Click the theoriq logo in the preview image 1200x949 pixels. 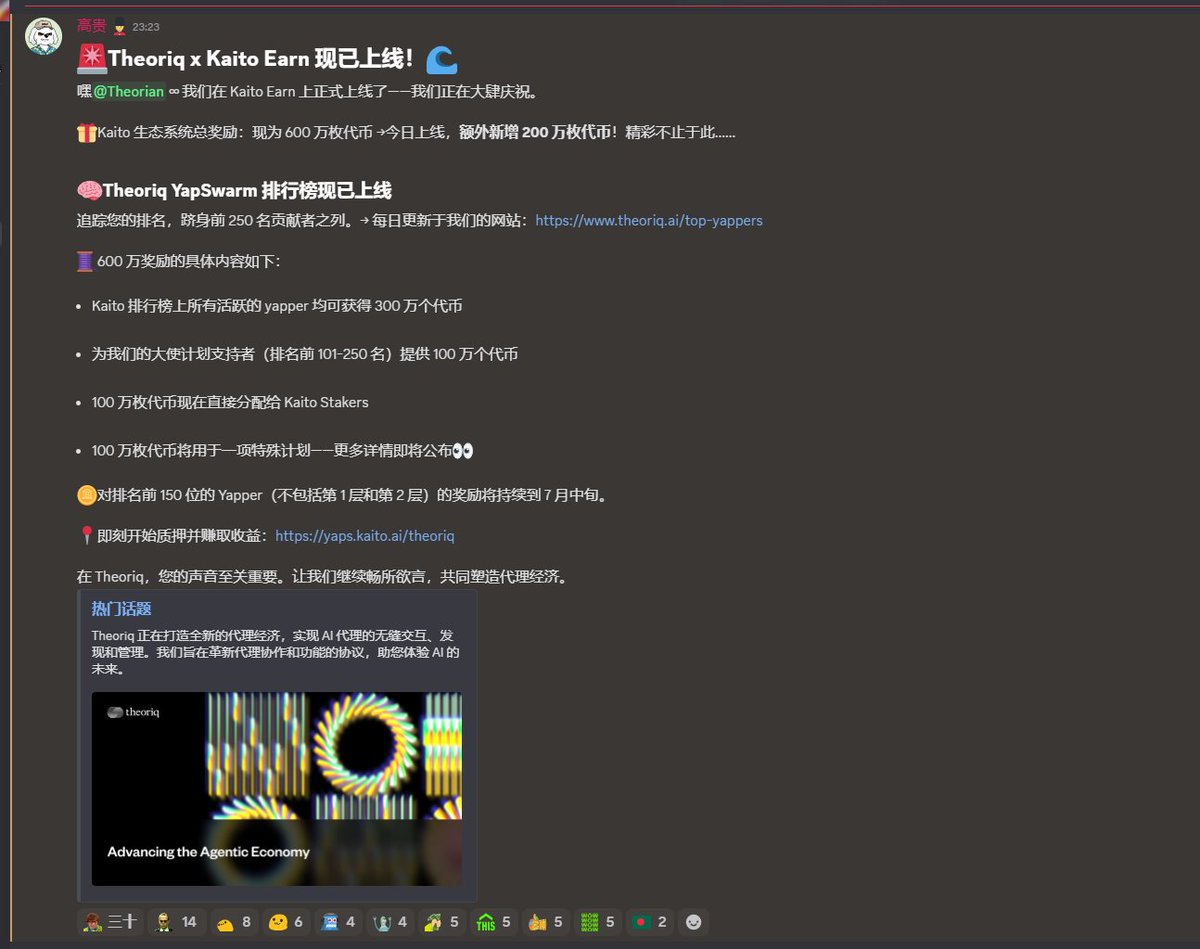133,712
